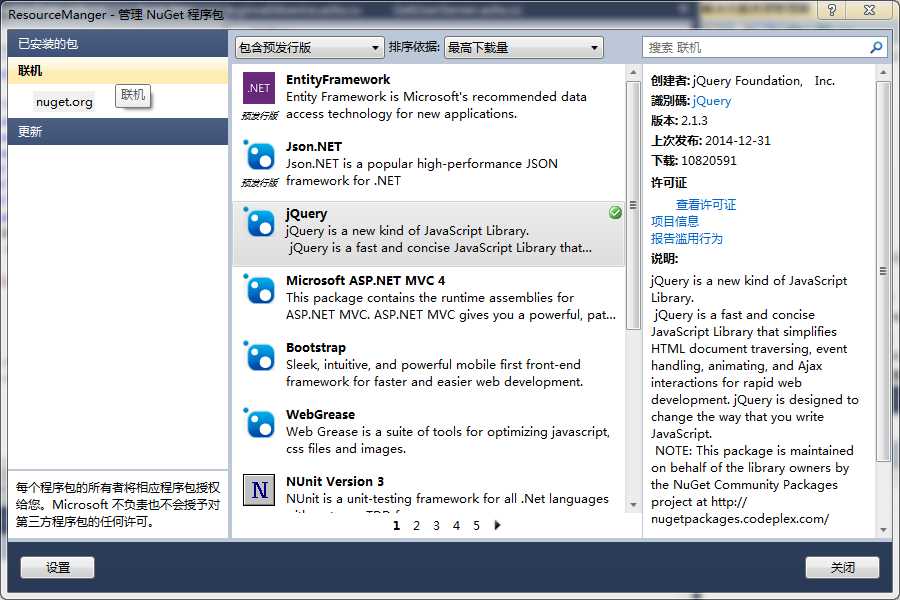Expand the 已安装的包 section
Viewport: 900px width, 600px height.
pos(118,44)
